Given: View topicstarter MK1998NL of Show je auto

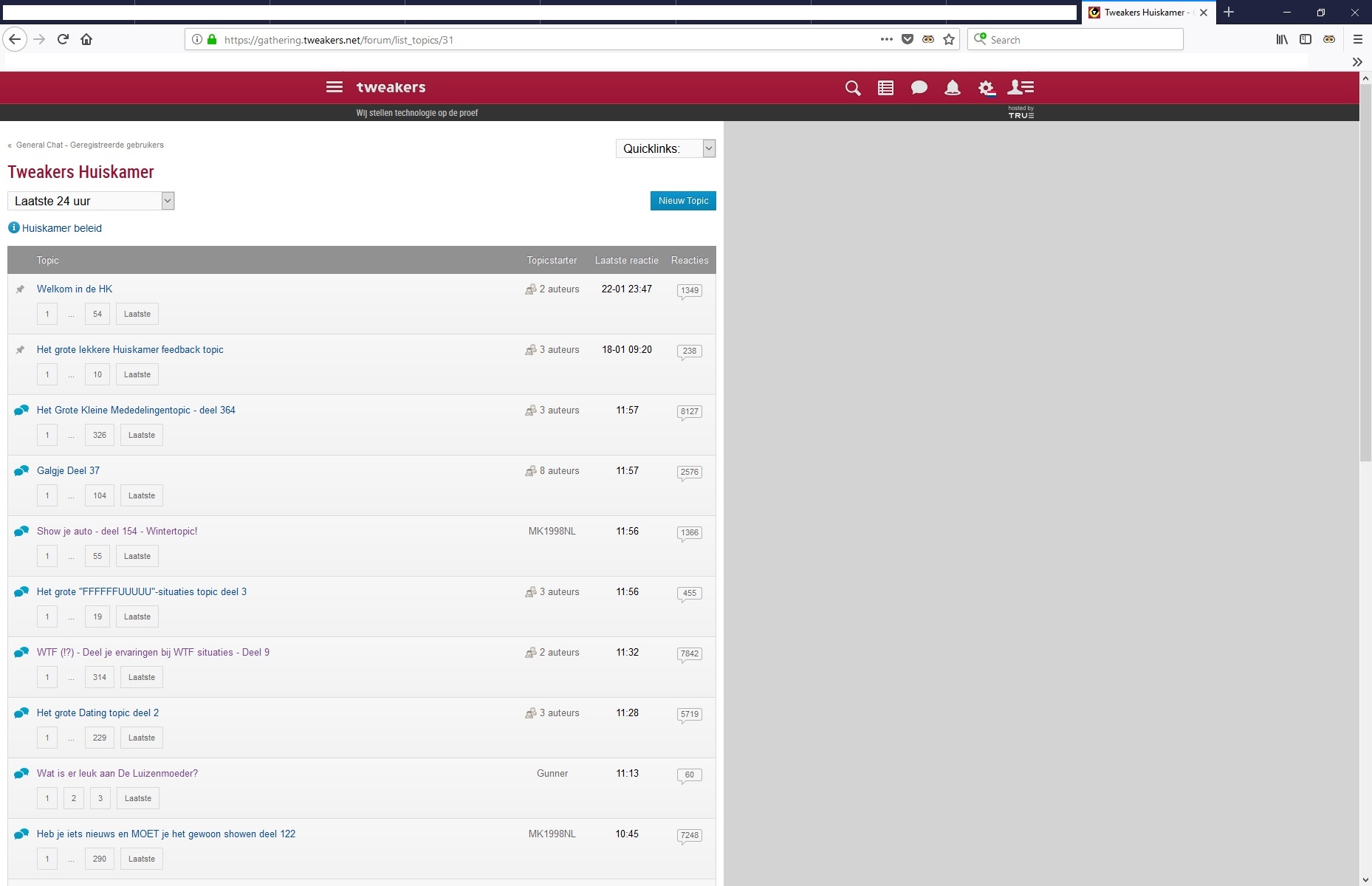Looking at the screenshot, I should click(x=552, y=531).
